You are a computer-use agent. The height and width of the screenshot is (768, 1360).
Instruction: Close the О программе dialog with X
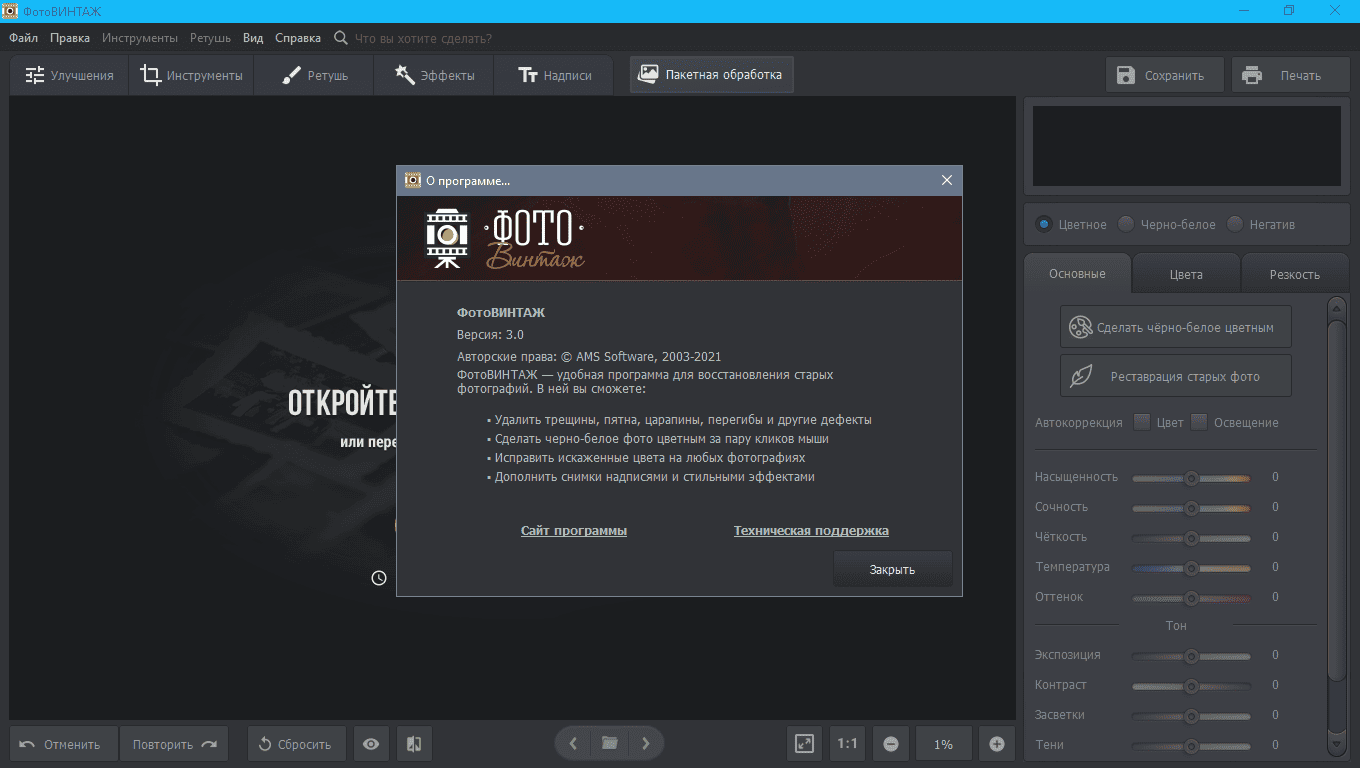(947, 180)
